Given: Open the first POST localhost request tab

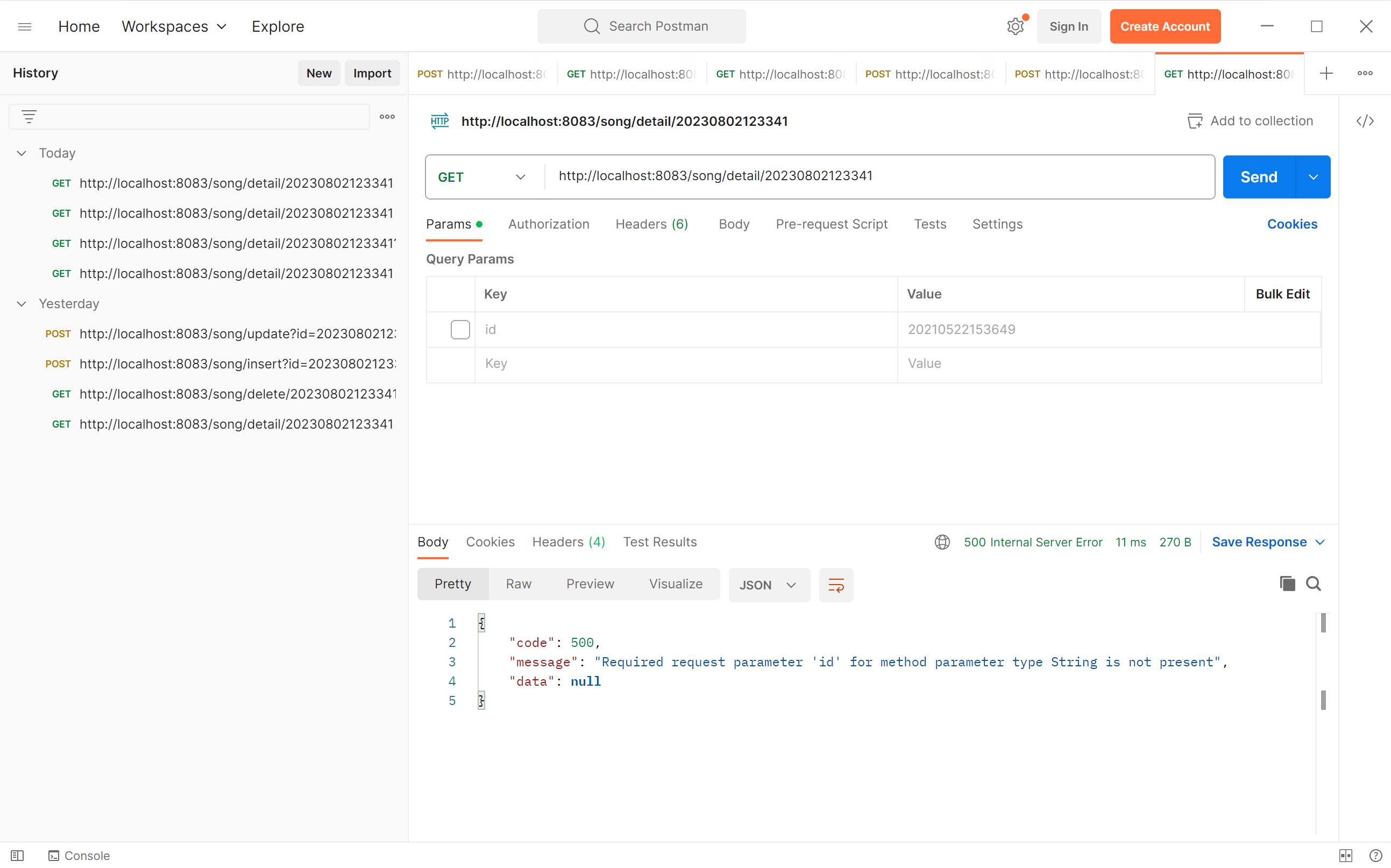Looking at the screenshot, I should click(x=482, y=74).
